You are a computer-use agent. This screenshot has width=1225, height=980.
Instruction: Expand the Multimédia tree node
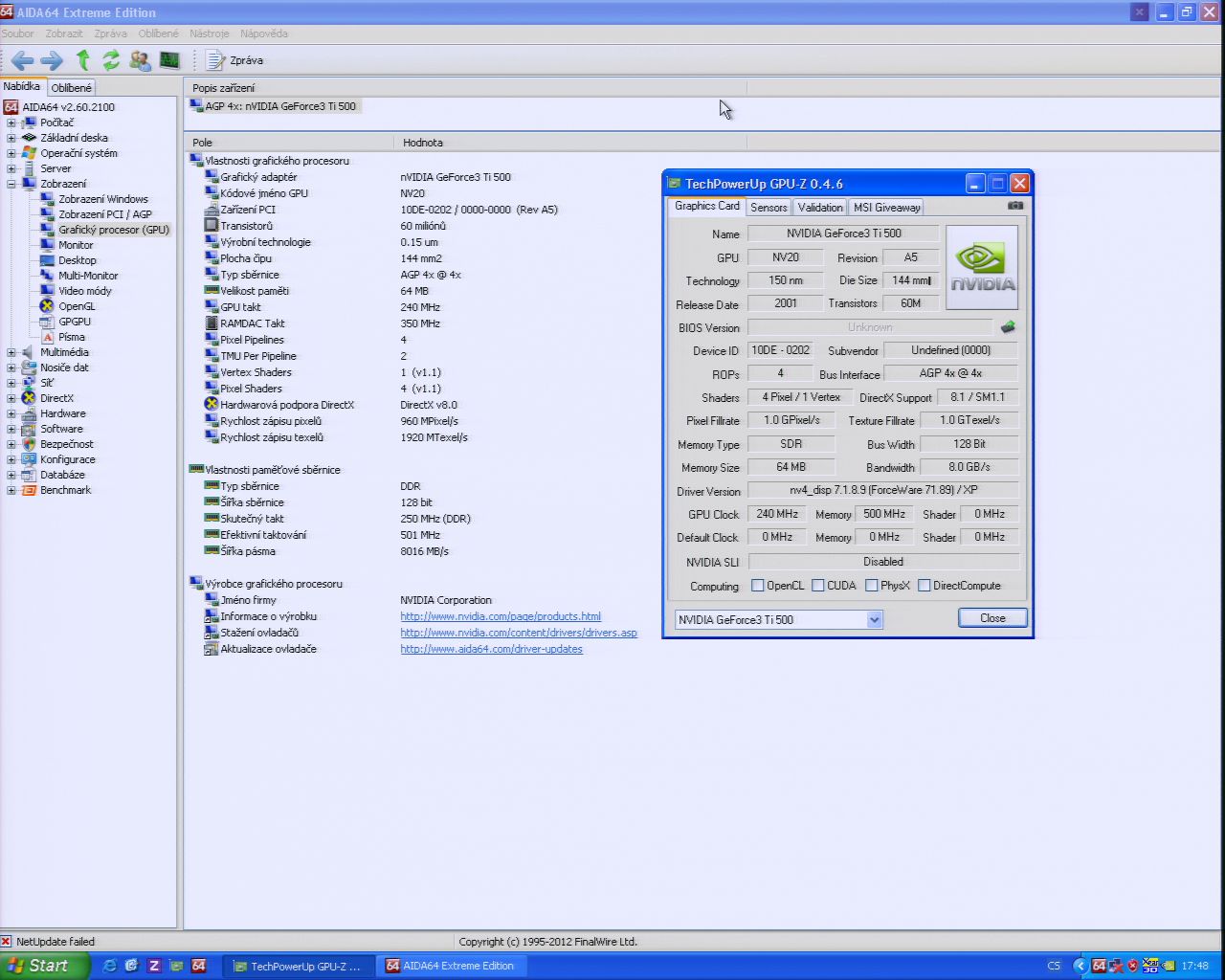pyautogui.click(x=11, y=352)
